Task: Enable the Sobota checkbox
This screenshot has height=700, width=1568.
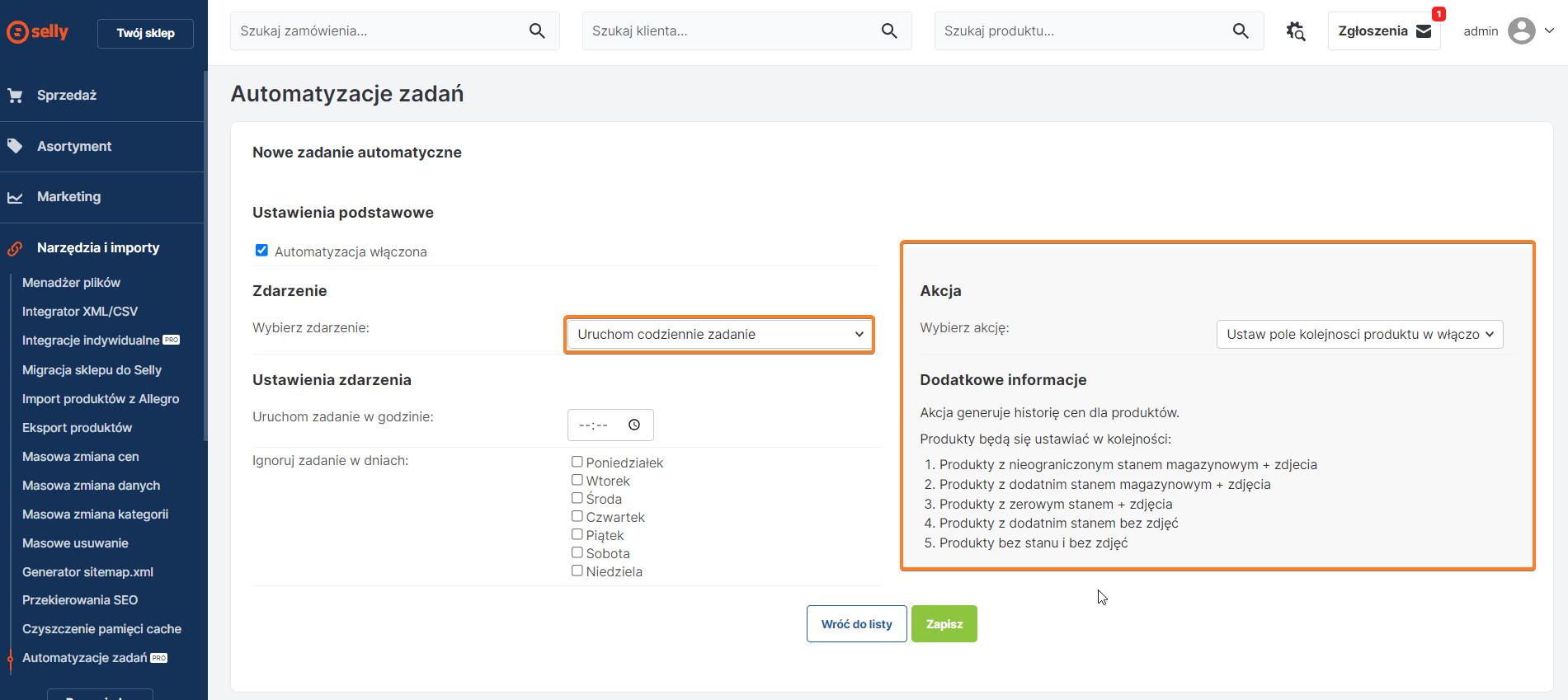Action: [x=577, y=553]
